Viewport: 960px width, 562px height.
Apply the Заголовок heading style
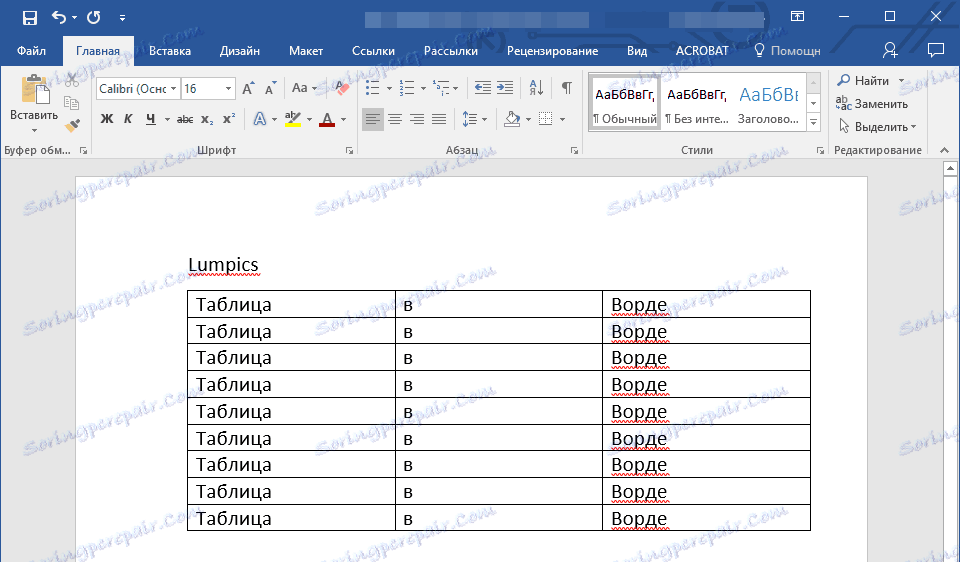(x=769, y=102)
